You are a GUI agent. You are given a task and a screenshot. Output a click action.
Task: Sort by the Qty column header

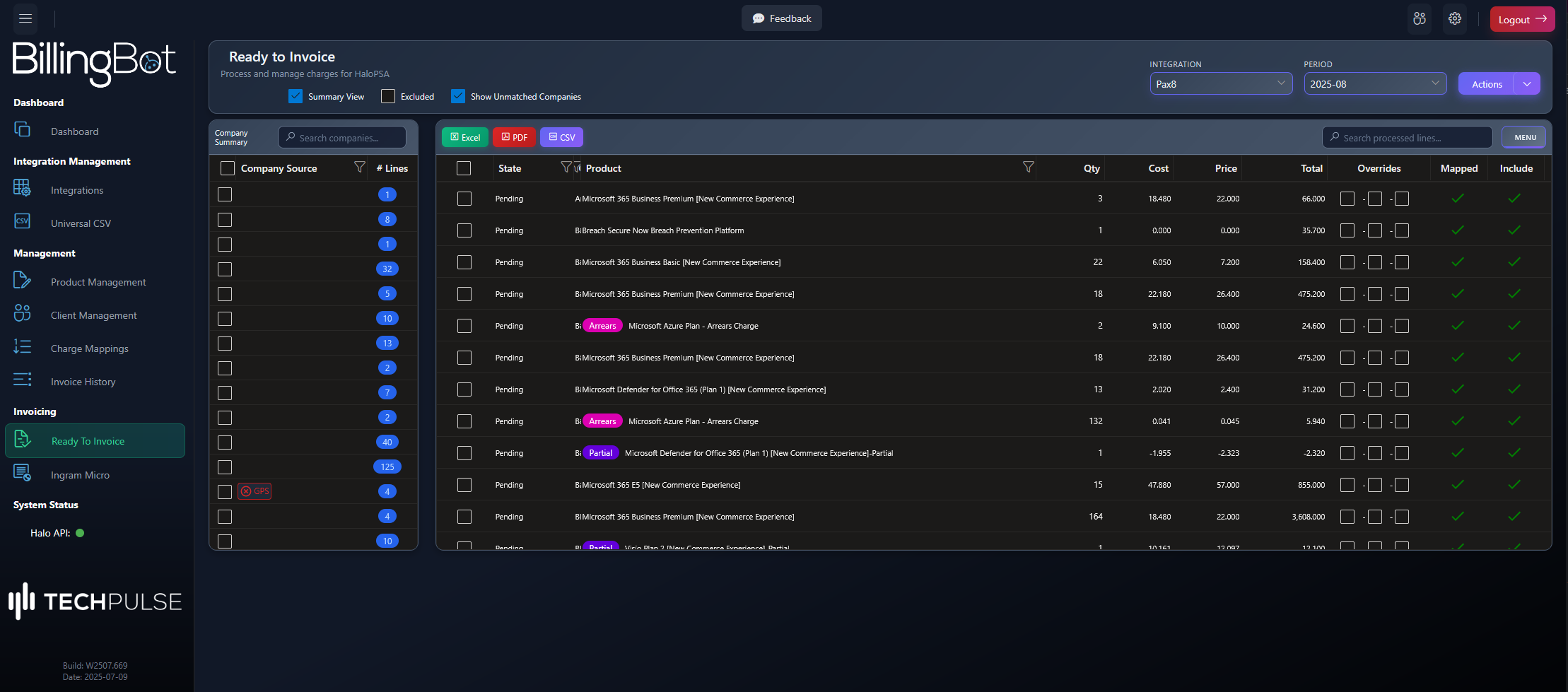[x=1092, y=168]
